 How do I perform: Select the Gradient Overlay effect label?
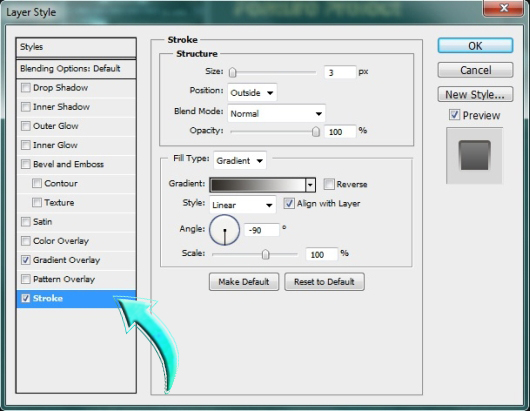coord(67,260)
